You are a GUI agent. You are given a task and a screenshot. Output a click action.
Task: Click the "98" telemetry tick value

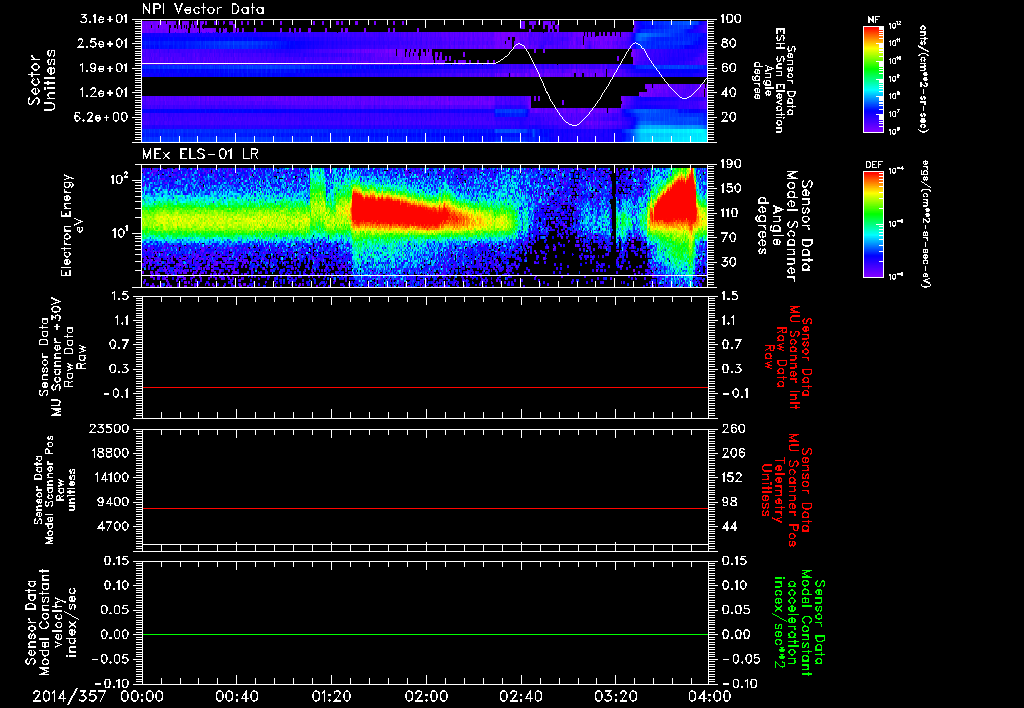729,502
